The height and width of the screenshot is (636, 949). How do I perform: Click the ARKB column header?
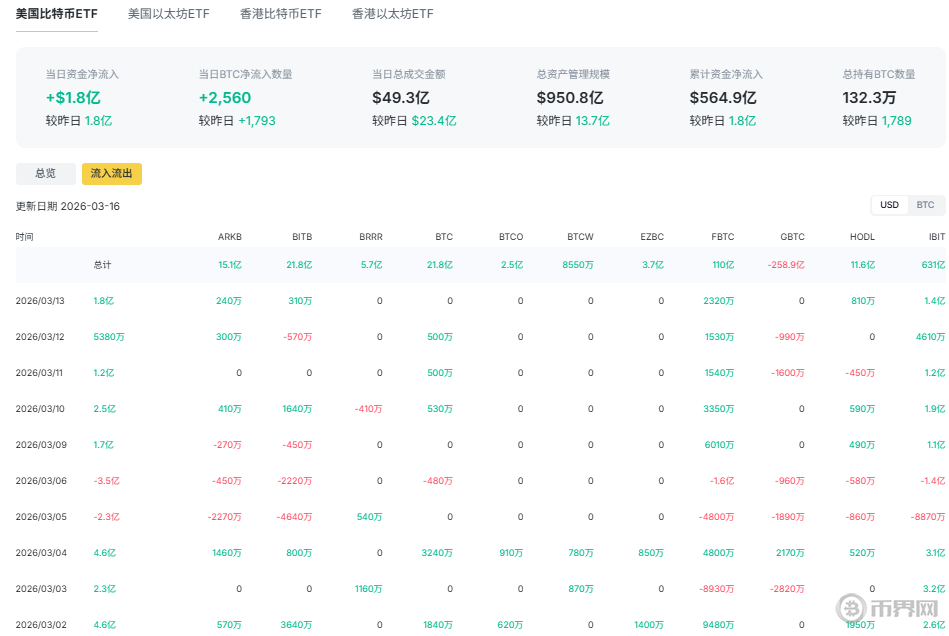point(229,237)
